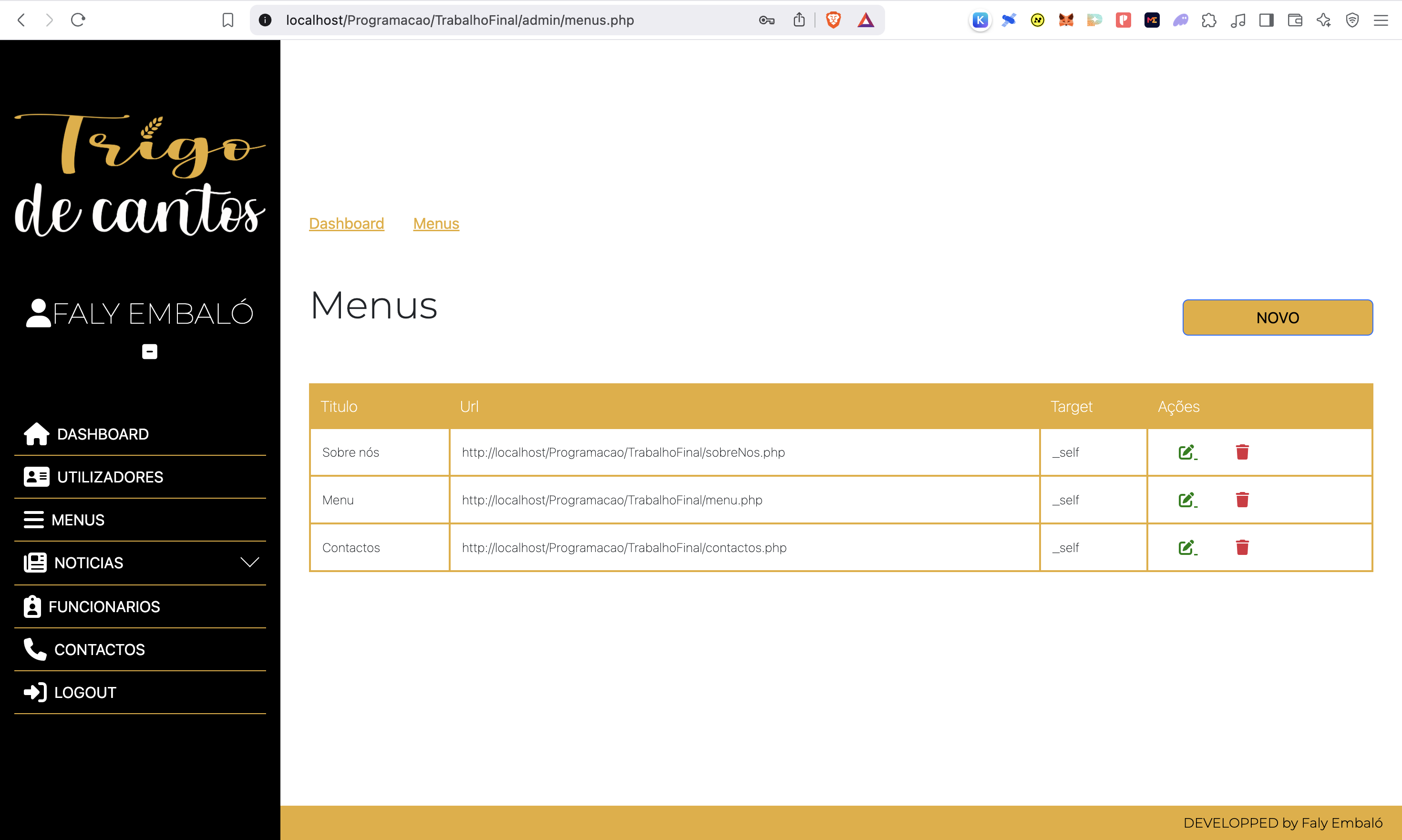Bookmark this page with bookmark icon
The image size is (1402, 840).
(x=227, y=20)
